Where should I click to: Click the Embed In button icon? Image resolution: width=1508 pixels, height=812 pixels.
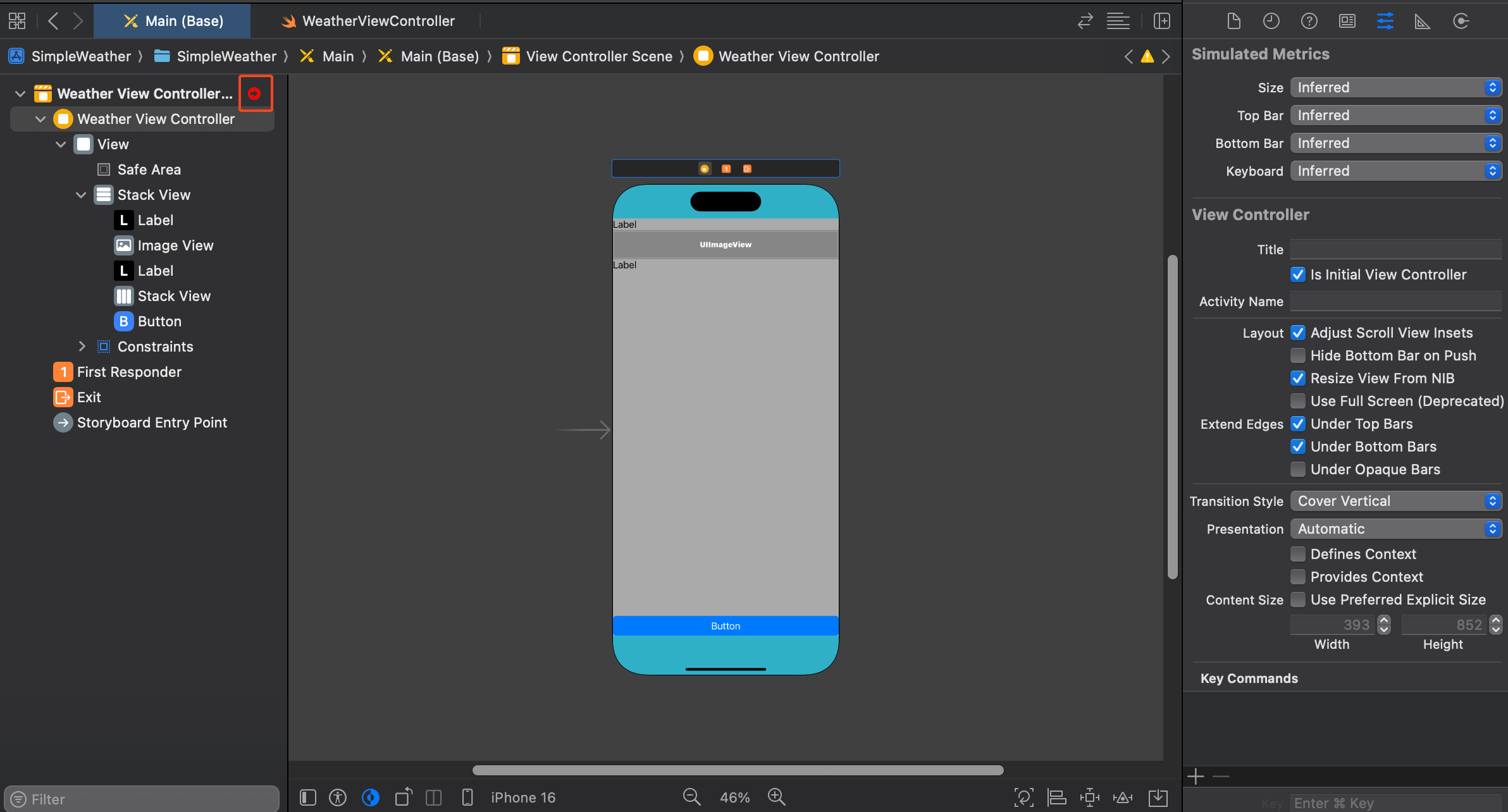tap(1158, 797)
